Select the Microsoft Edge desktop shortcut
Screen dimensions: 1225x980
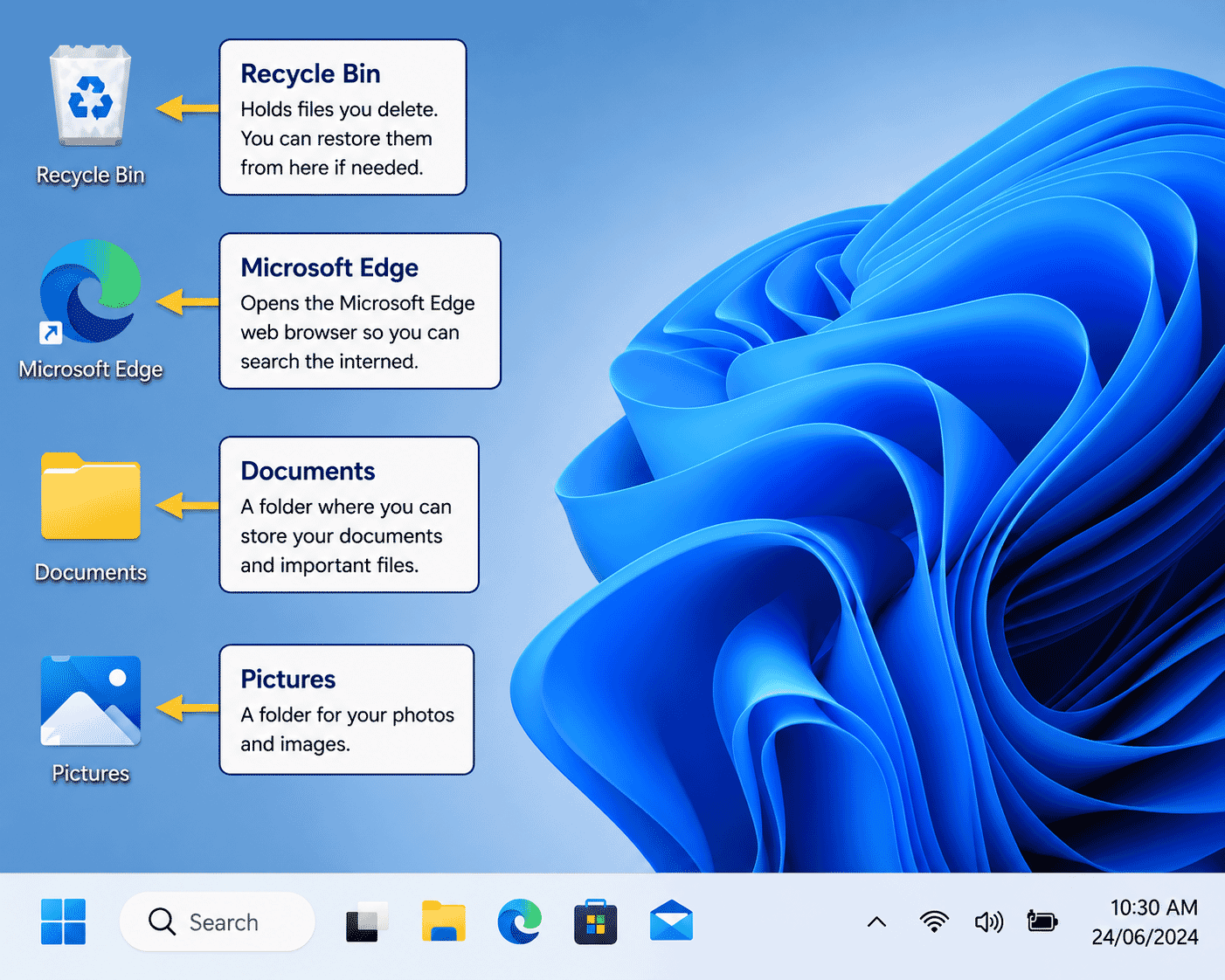click(x=90, y=290)
